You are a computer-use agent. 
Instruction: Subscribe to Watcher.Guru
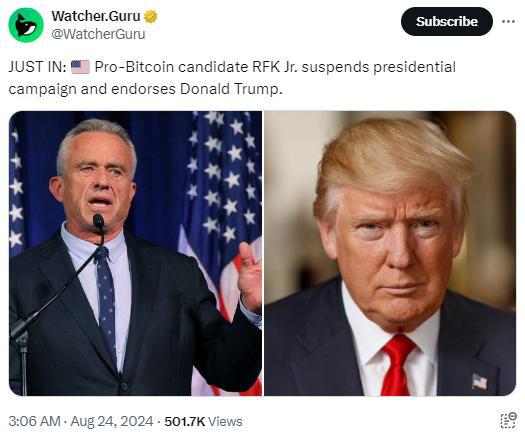[x=447, y=21]
